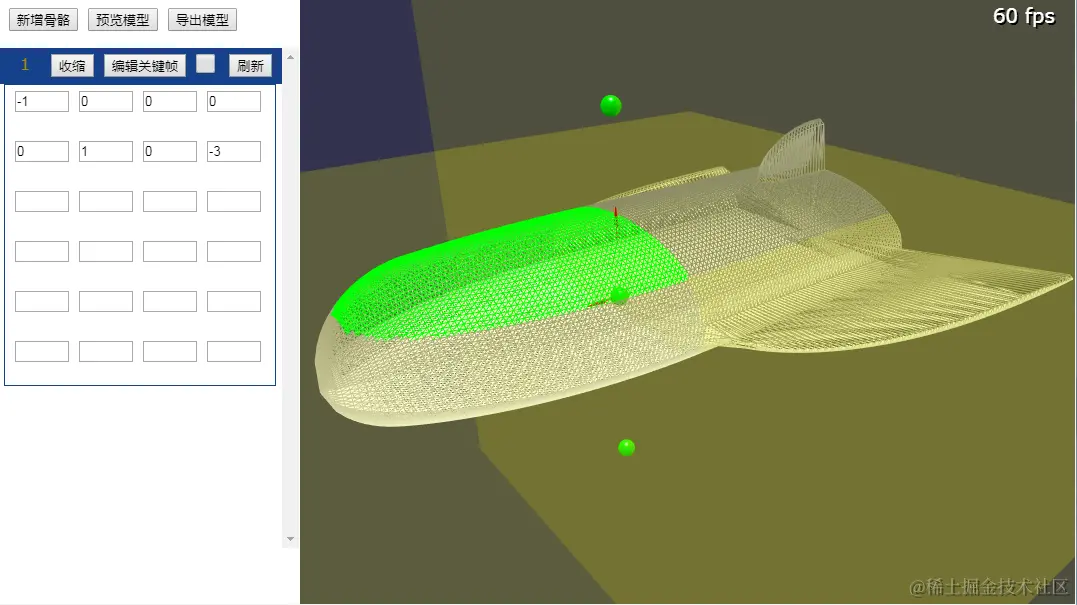The height and width of the screenshot is (605, 1077).
Task: Click the aircraft tail fin wireframe
Action: tap(795, 150)
